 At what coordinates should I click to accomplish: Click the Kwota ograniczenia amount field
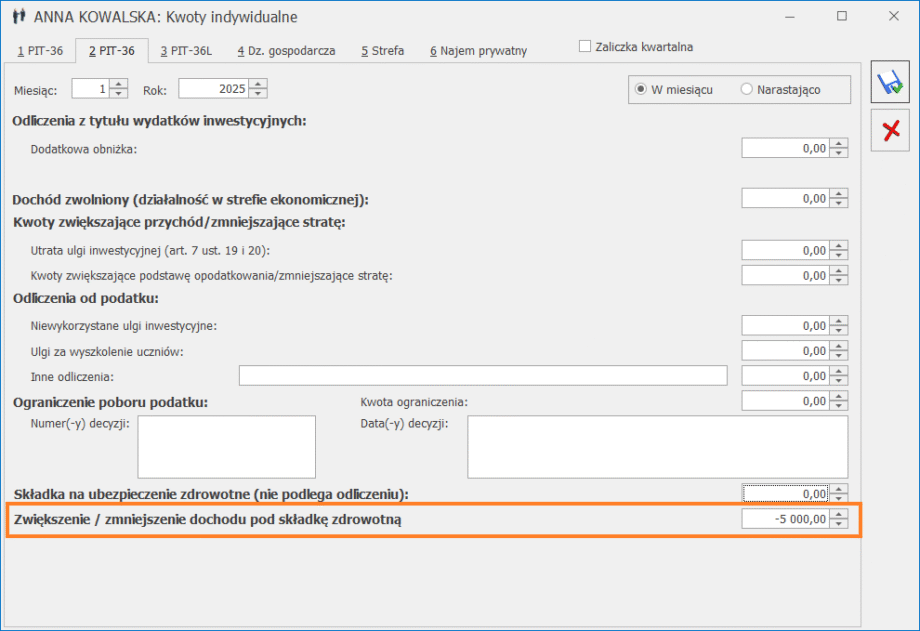point(786,401)
